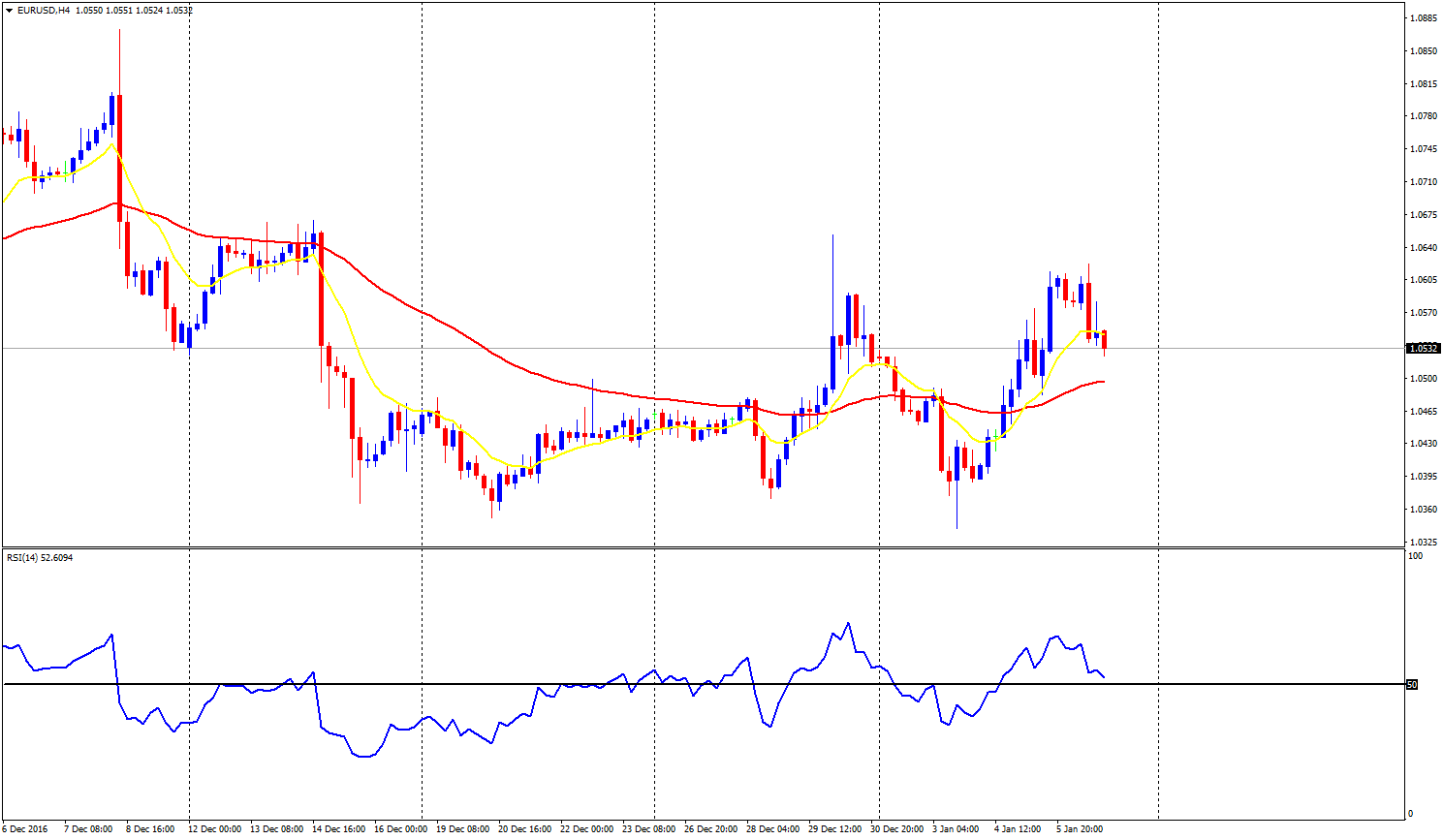The width and height of the screenshot is (1443, 840).
Task: Select price scale value 1.0675
Action: point(1424,215)
